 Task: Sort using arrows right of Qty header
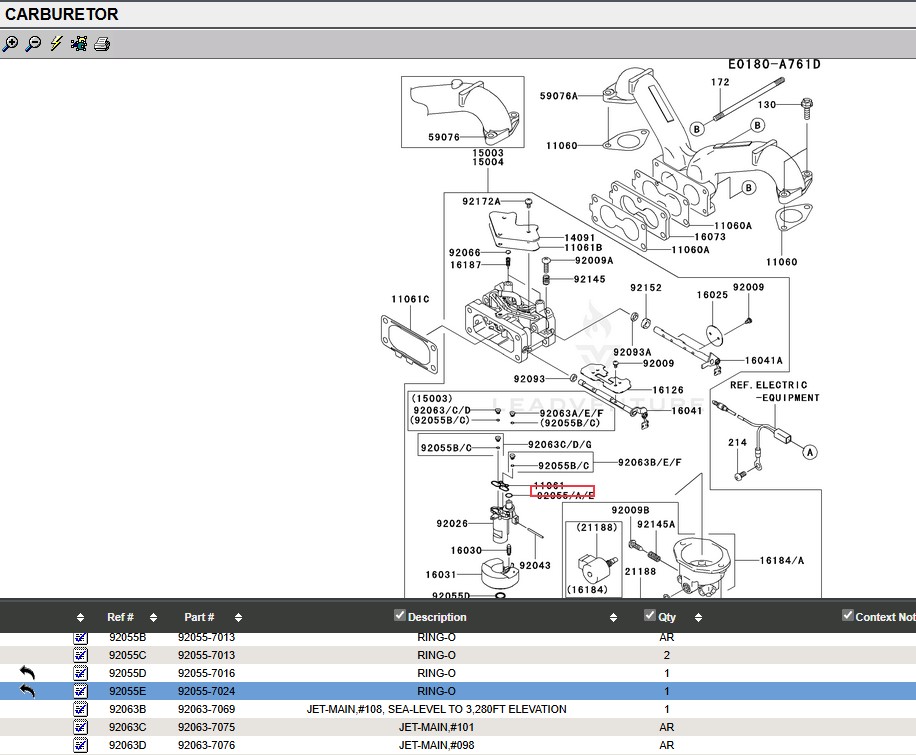tap(698, 618)
